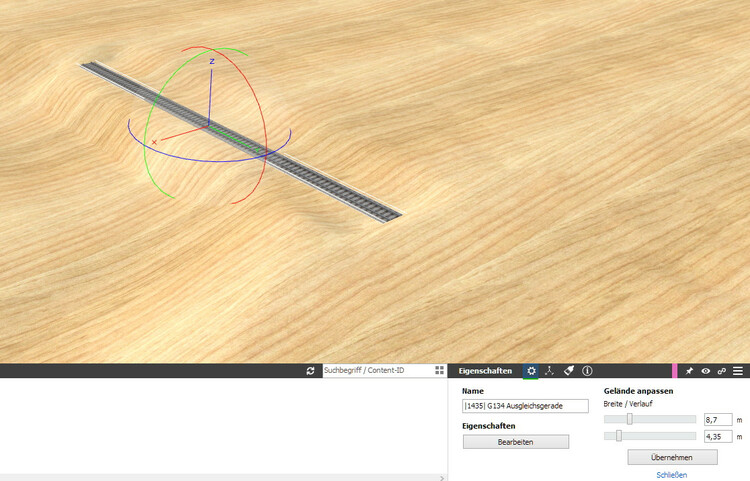Click the Breite / Verlauf label
The width and height of the screenshot is (750, 481).
[x=628, y=404]
